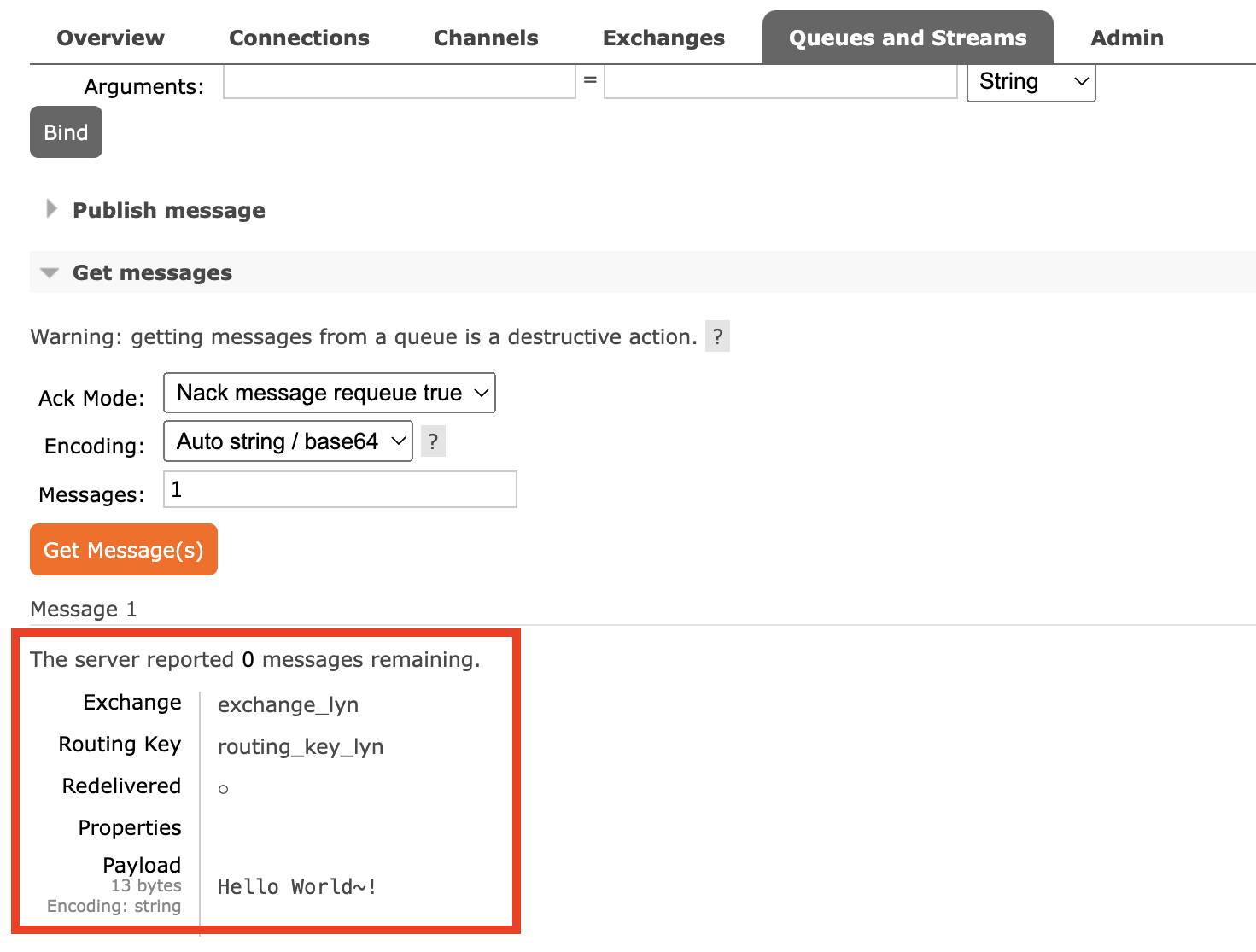Click the Bind button
The image size is (1256, 952).
click(x=66, y=132)
